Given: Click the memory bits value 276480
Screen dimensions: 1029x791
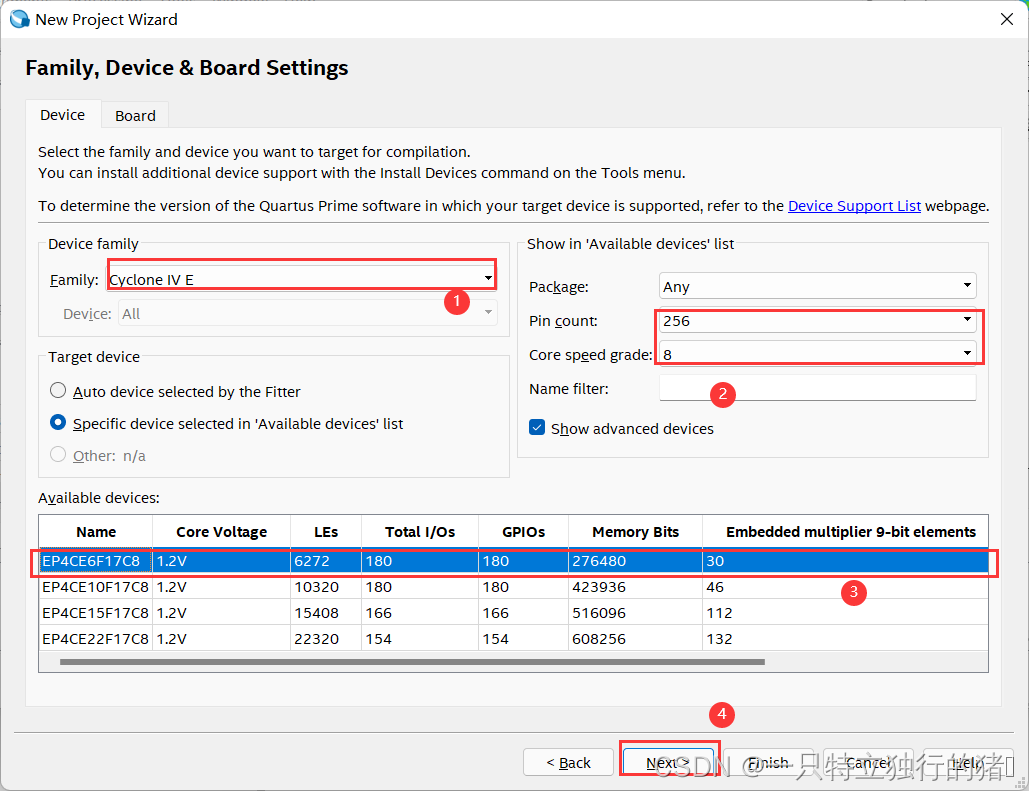Looking at the screenshot, I should pyautogui.click(x=599, y=561).
